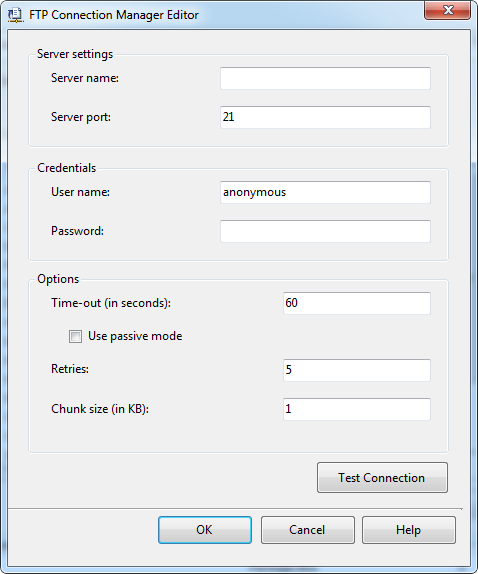
Task: Dismiss the dialog with Cancel
Action: pyautogui.click(x=307, y=530)
